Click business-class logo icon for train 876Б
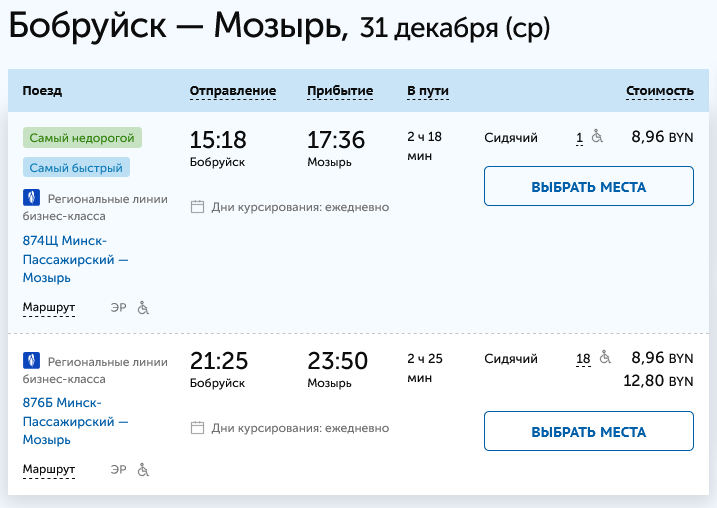This screenshot has height=508, width=717. click(31, 360)
